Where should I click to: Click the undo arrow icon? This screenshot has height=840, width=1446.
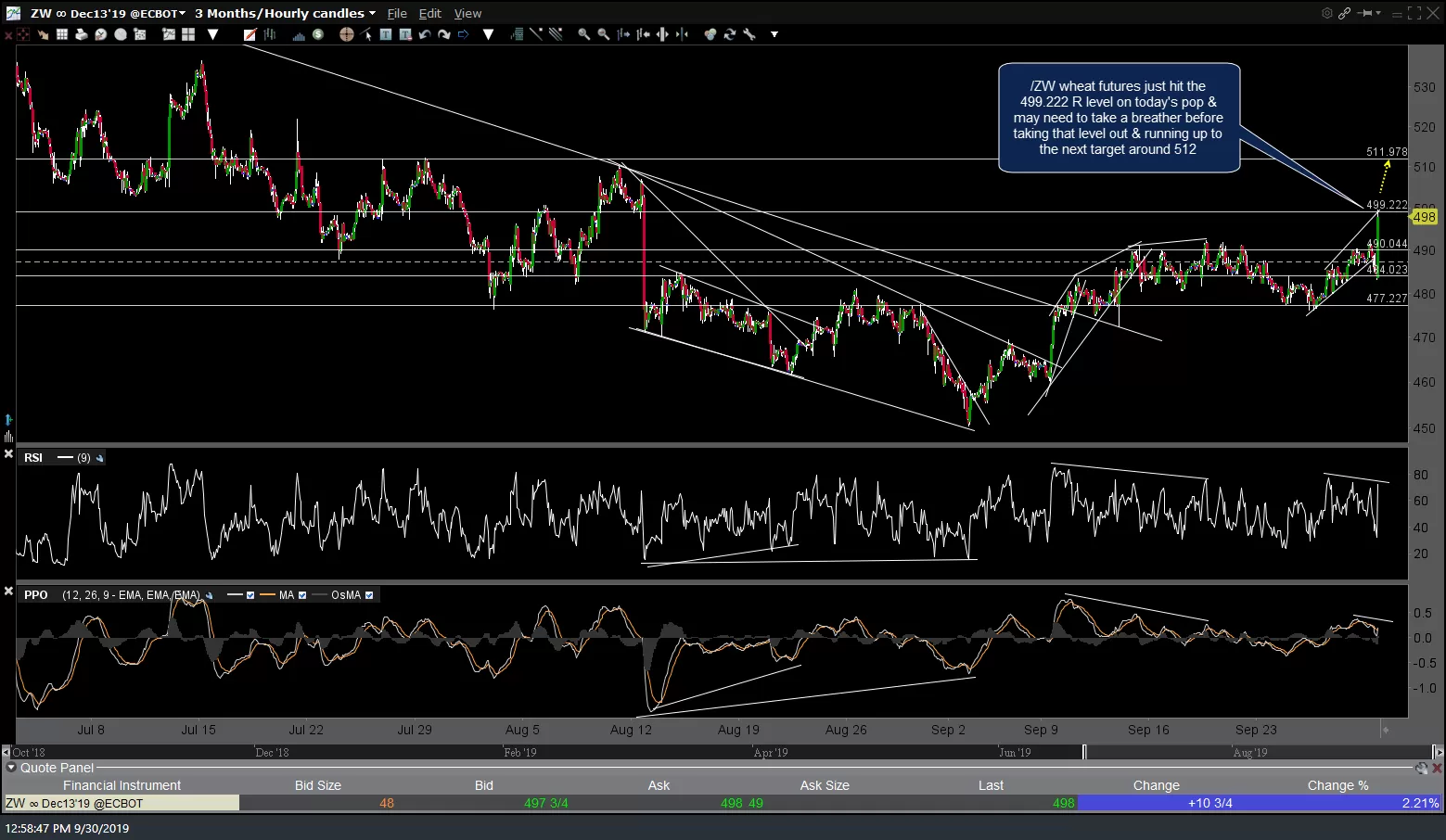click(425, 34)
